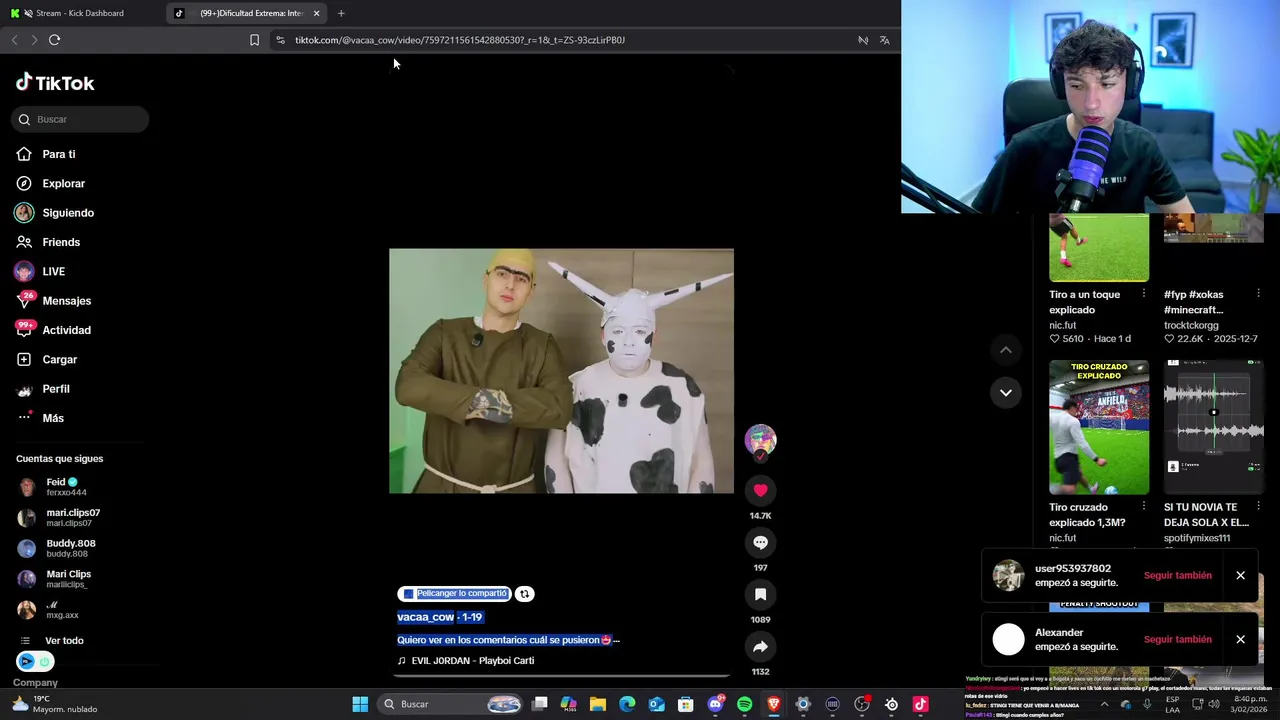
Task: Open nic.fut under Tiro a un toque
Action: point(1062,325)
